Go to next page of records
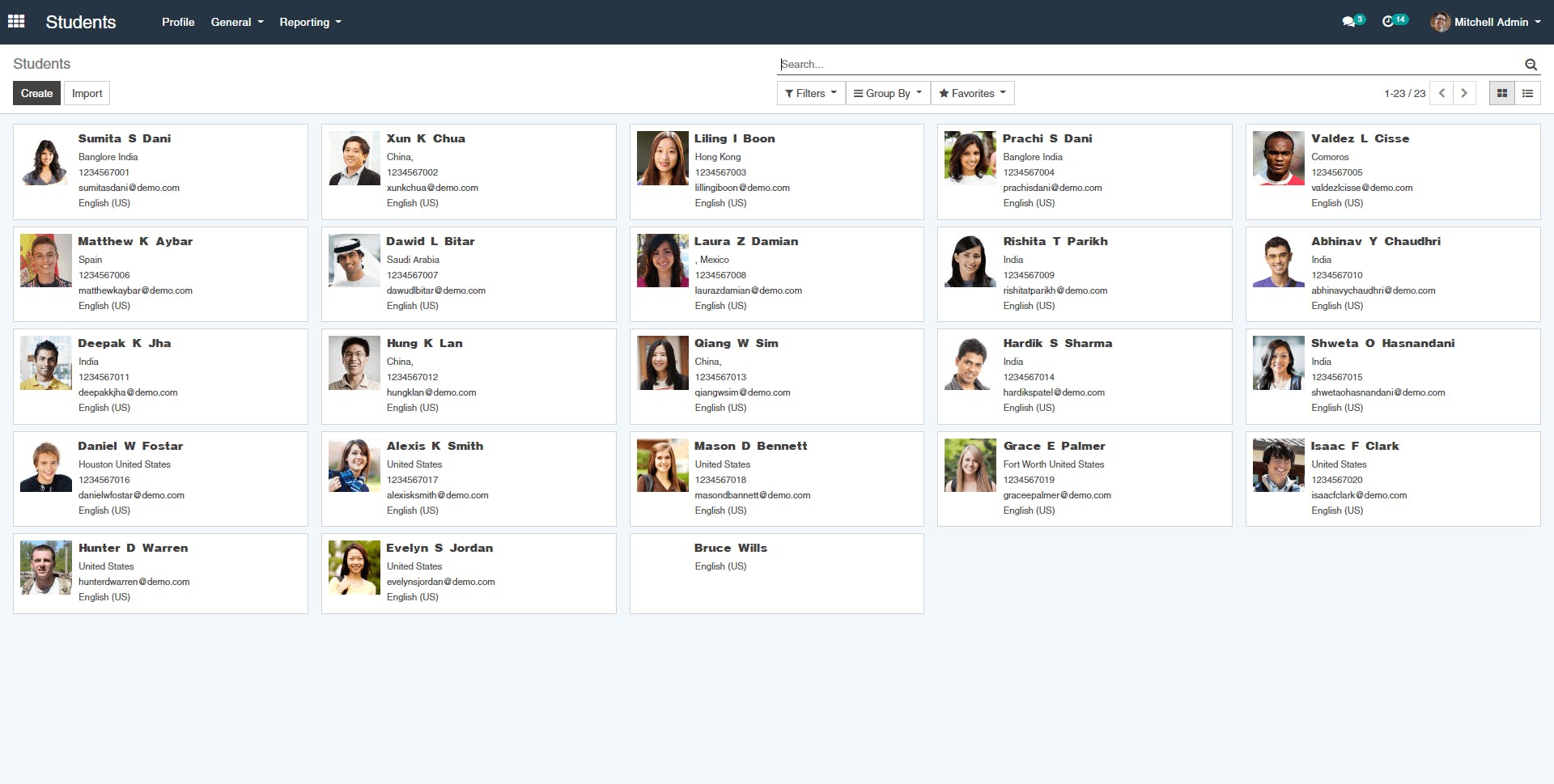 [1464, 93]
